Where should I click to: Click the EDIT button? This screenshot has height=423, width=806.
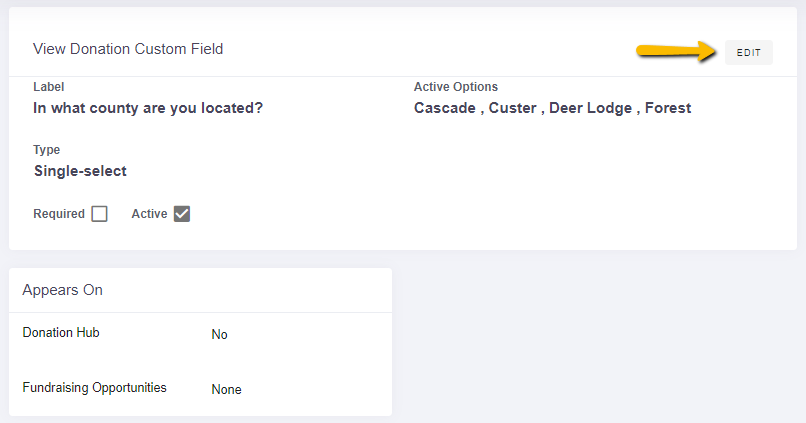tap(748, 52)
